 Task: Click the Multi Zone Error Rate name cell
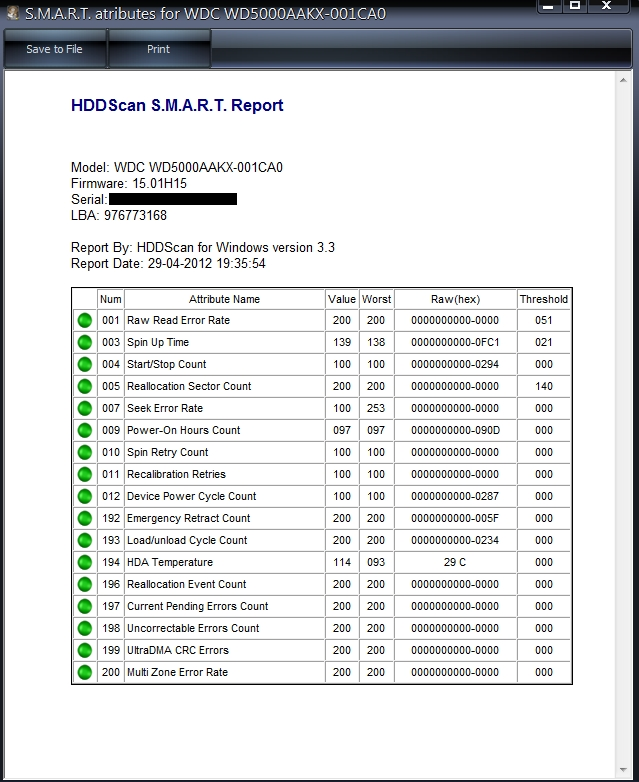coord(224,672)
